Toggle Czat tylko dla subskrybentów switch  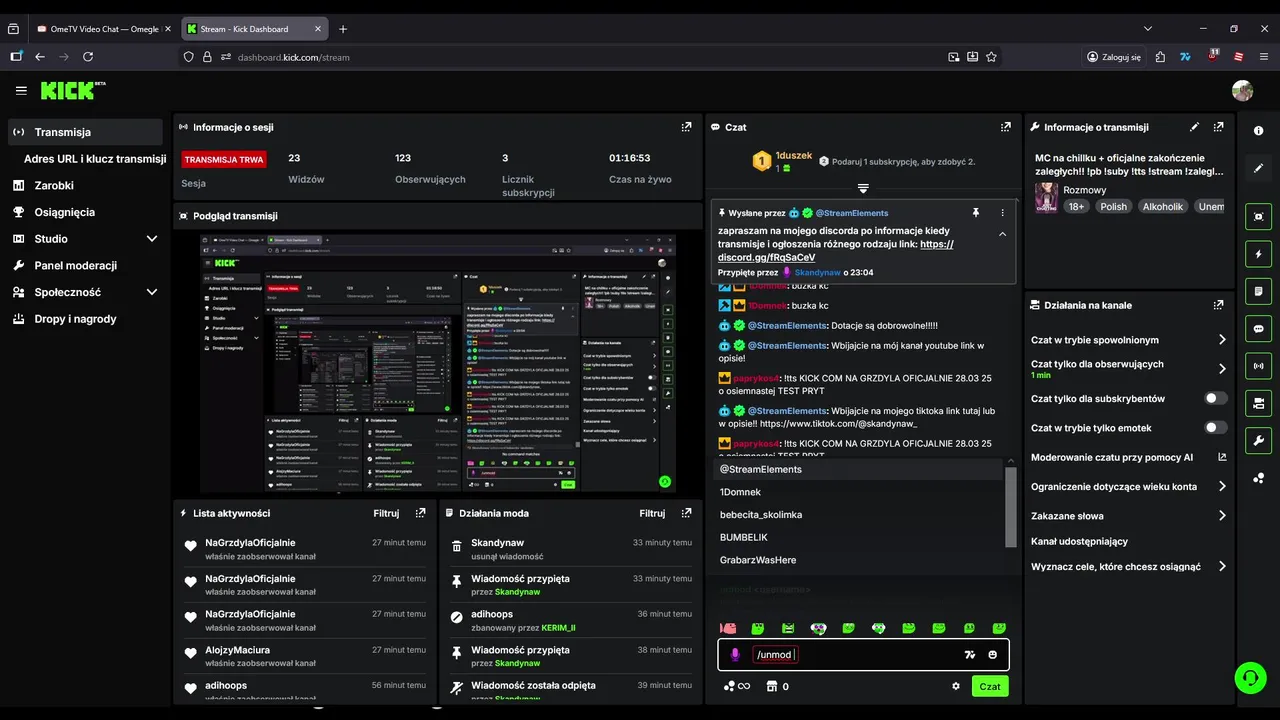point(1216,398)
